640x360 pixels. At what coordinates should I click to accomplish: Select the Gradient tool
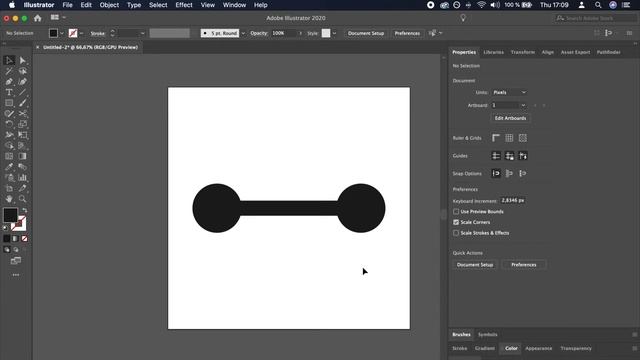(22, 156)
